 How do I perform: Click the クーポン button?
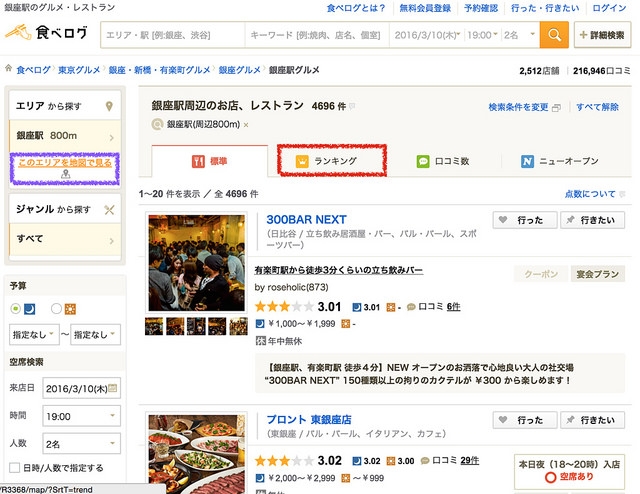[541, 274]
